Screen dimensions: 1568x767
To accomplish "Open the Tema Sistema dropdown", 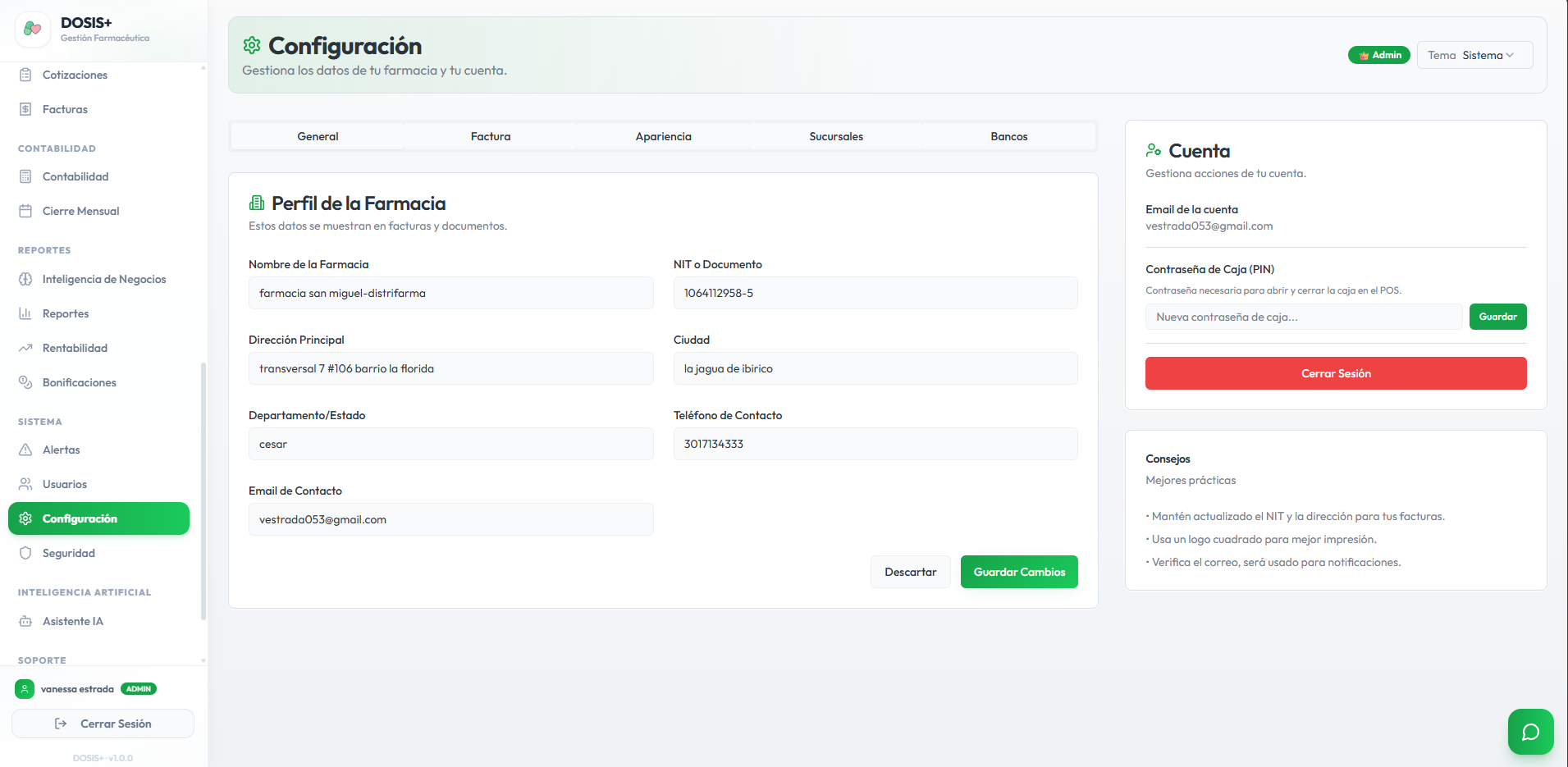I will (x=1474, y=55).
